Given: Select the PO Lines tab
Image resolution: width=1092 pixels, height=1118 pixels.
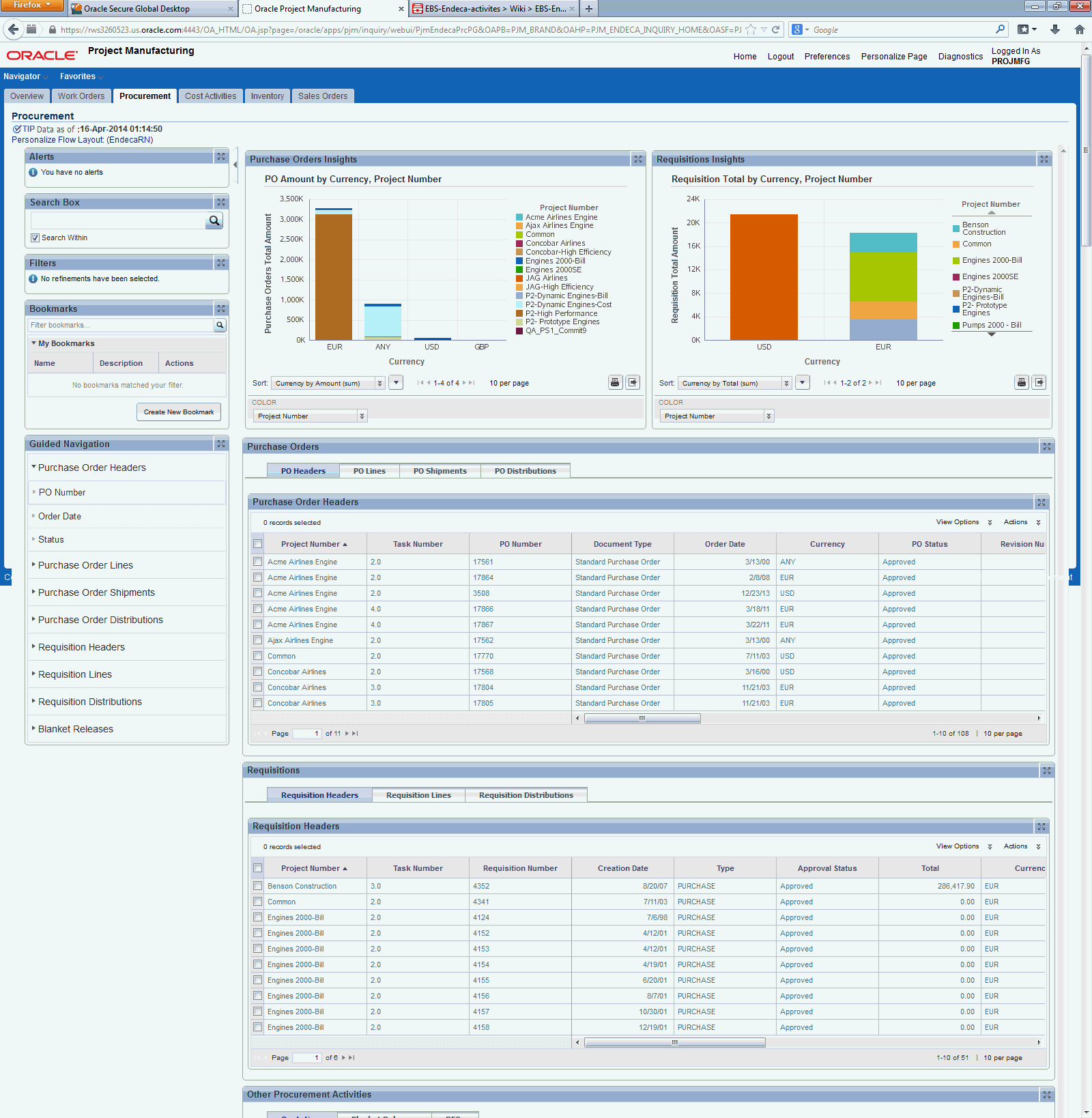Looking at the screenshot, I should (x=369, y=471).
